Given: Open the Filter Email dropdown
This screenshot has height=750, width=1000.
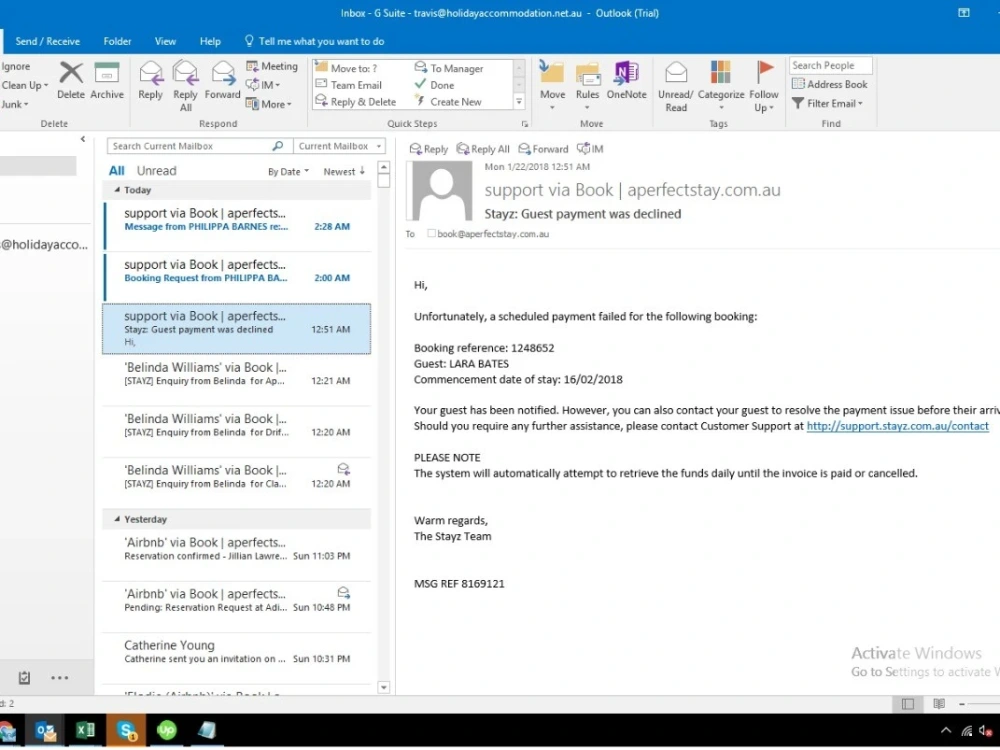Looking at the screenshot, I should click(x=827, y=103).
